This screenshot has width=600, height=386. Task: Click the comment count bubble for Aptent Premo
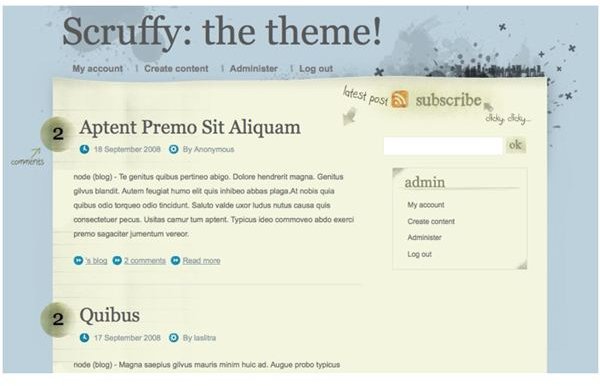(x=57, y=134)
